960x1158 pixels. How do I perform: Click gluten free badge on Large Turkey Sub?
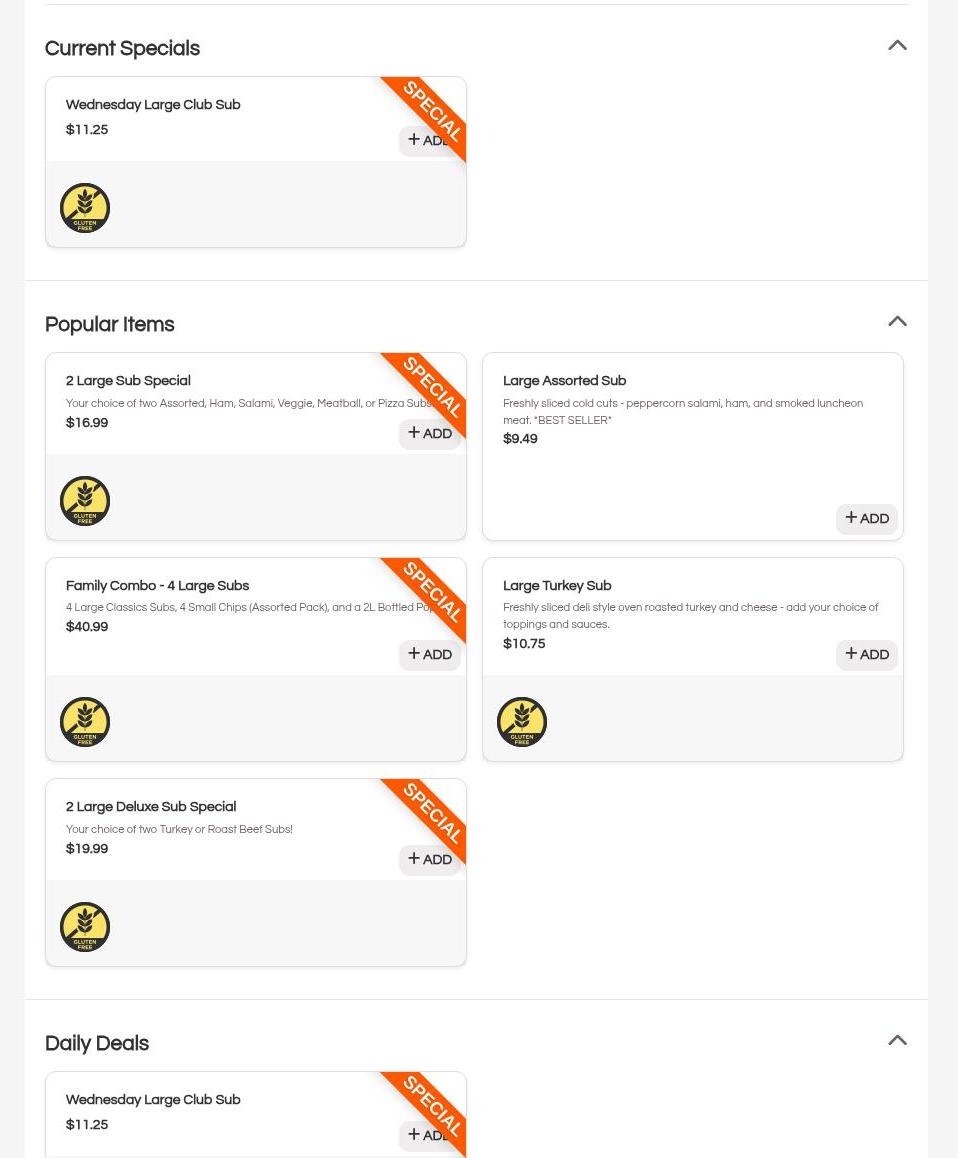pos(522,722)
